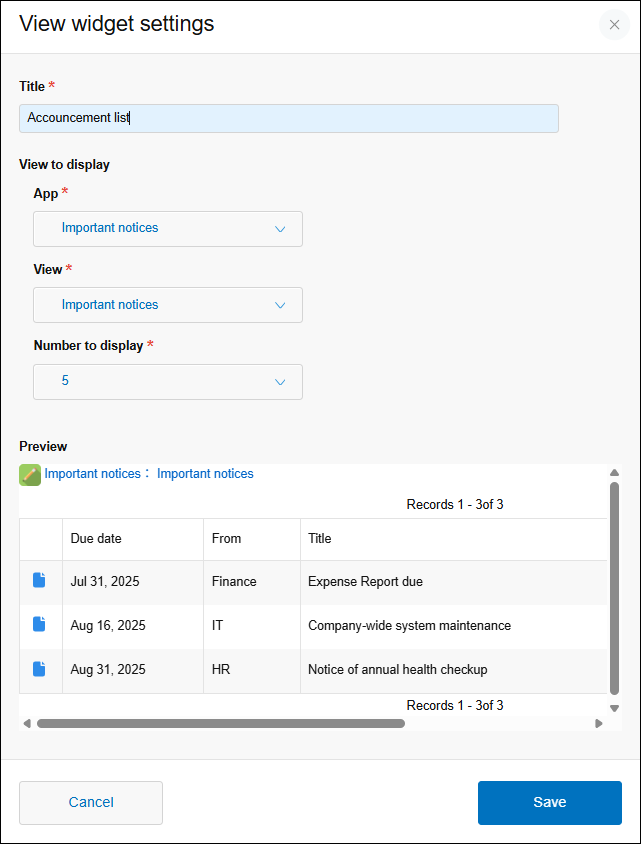The image size is (641, 844).
Task: Cancel the widget settings dialog
Action: 90,802
